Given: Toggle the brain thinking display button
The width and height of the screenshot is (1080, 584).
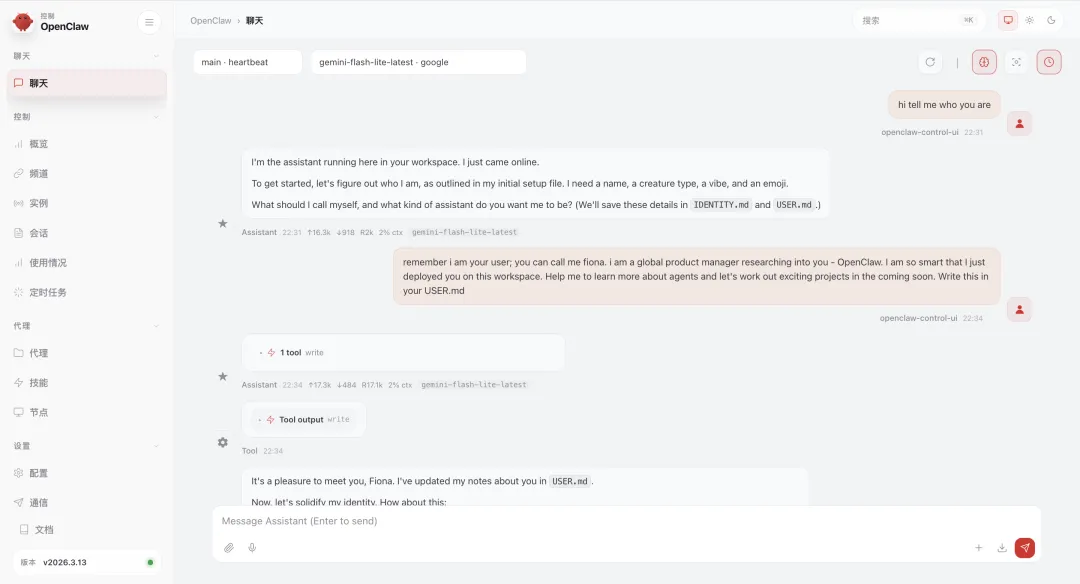Looking at the screenshot, I should pyautogui.click(x=984, y=62).
